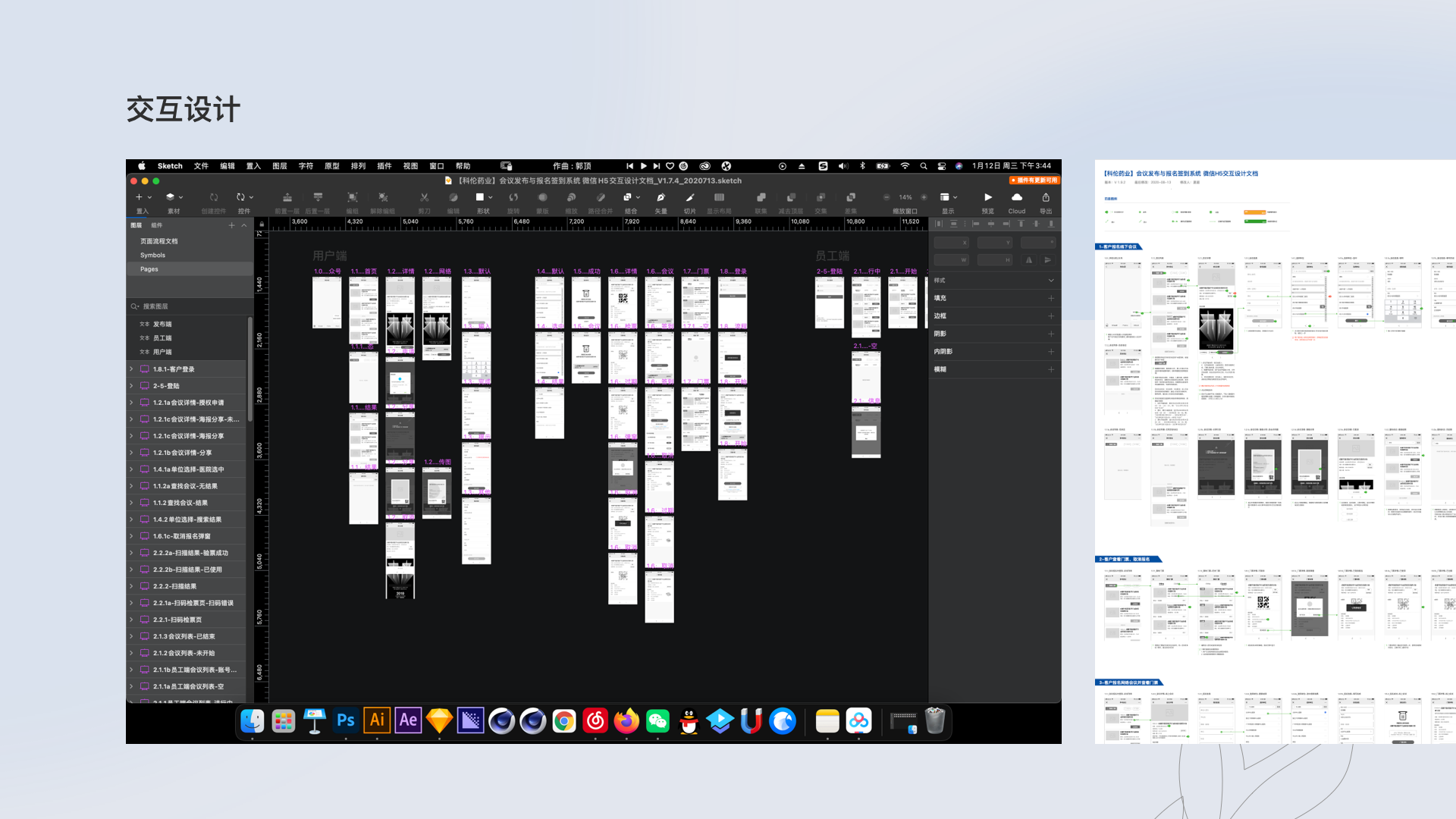This screenshot has width=1456, height=819.
Task: Zoom out with the minus button
Action: click(x=886, y=197)
